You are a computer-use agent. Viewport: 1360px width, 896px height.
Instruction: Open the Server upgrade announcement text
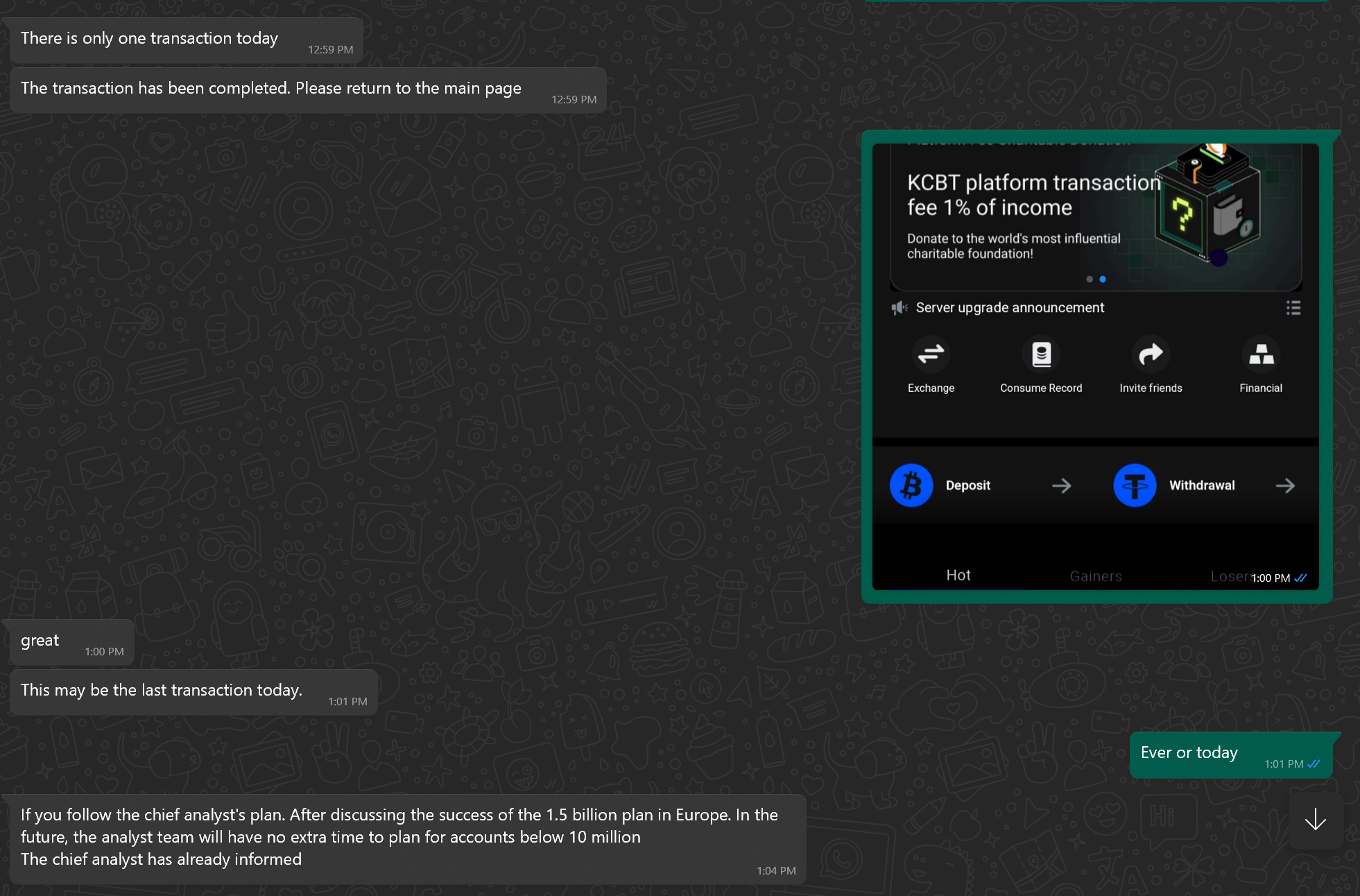coord(1010,308)
